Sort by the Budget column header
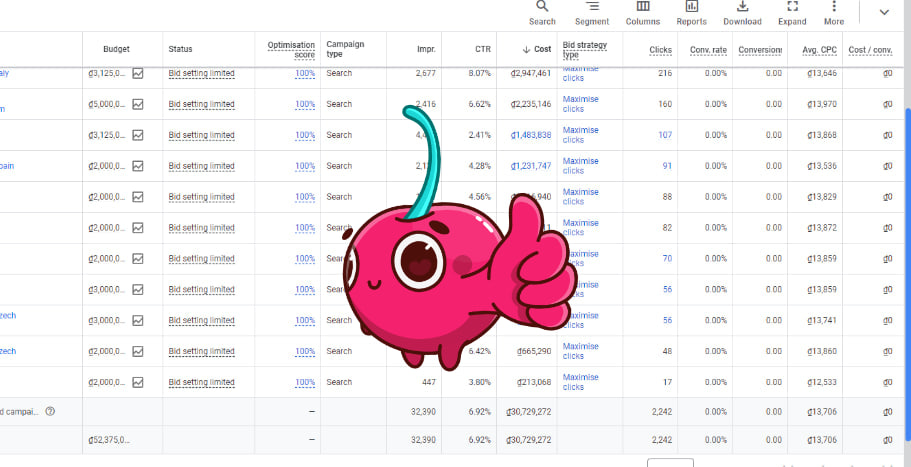The width and height of the screenshot is (911, 467). pos(116,49)
